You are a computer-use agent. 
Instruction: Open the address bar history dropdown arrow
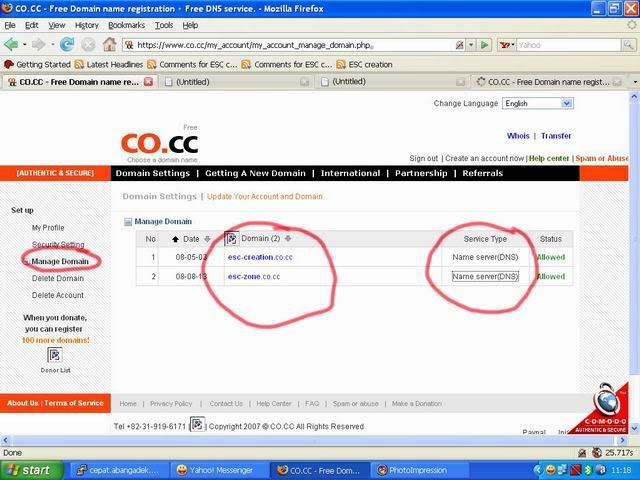(471, 45)
